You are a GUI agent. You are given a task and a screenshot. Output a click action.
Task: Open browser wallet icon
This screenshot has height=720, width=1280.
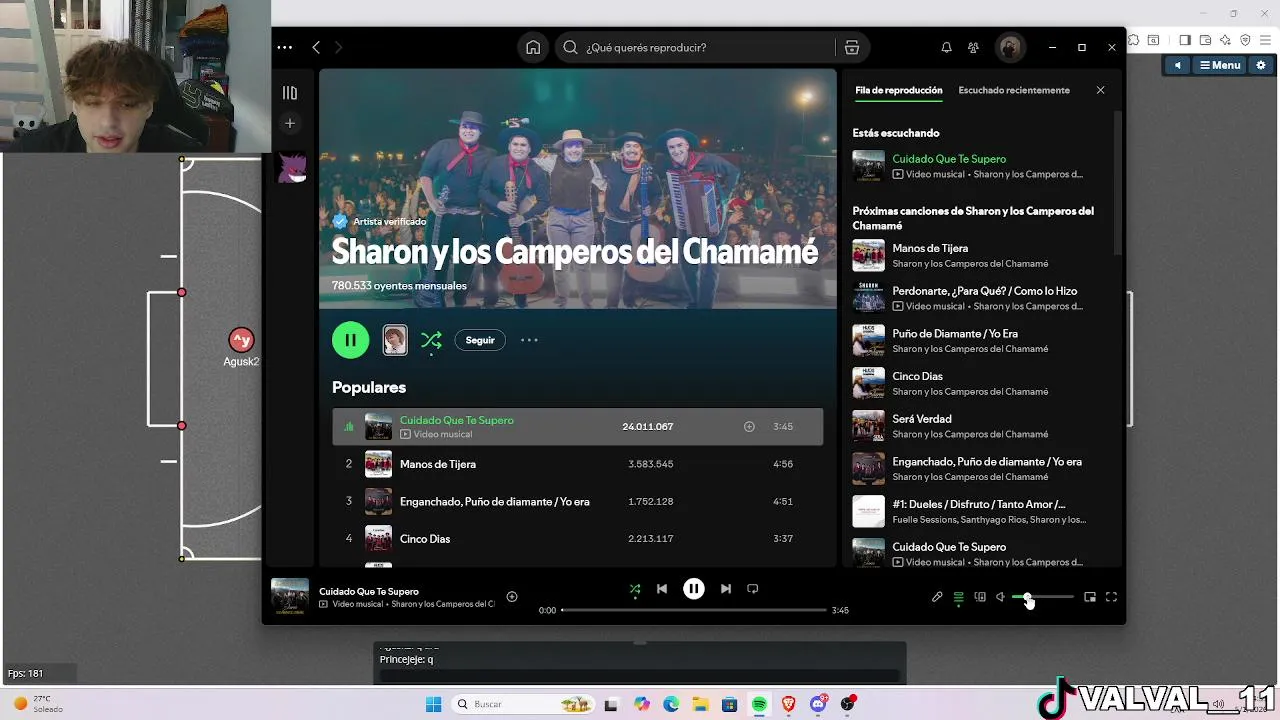point(1205,40)
